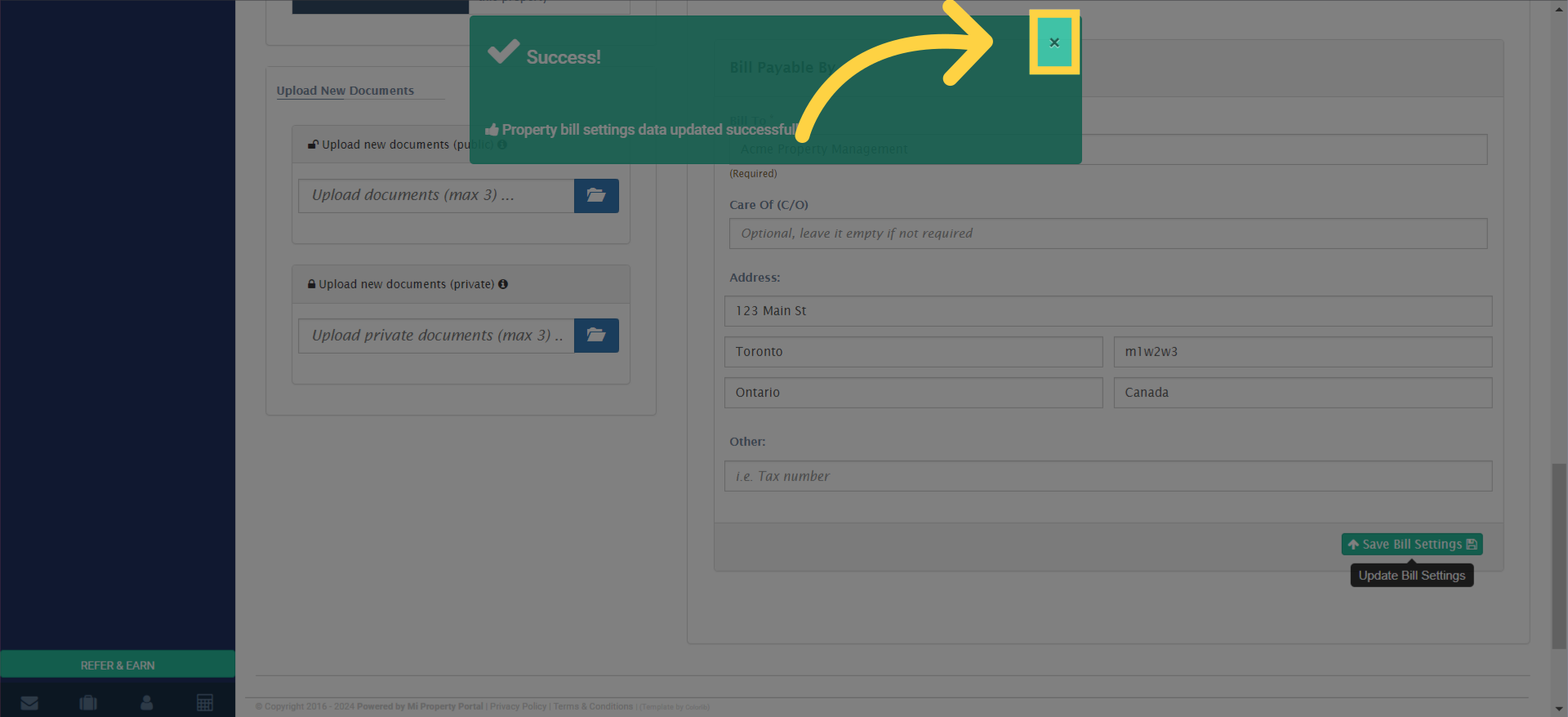Focus the Other tax number field
The image size is (1568, 717).
point(1108,476)
